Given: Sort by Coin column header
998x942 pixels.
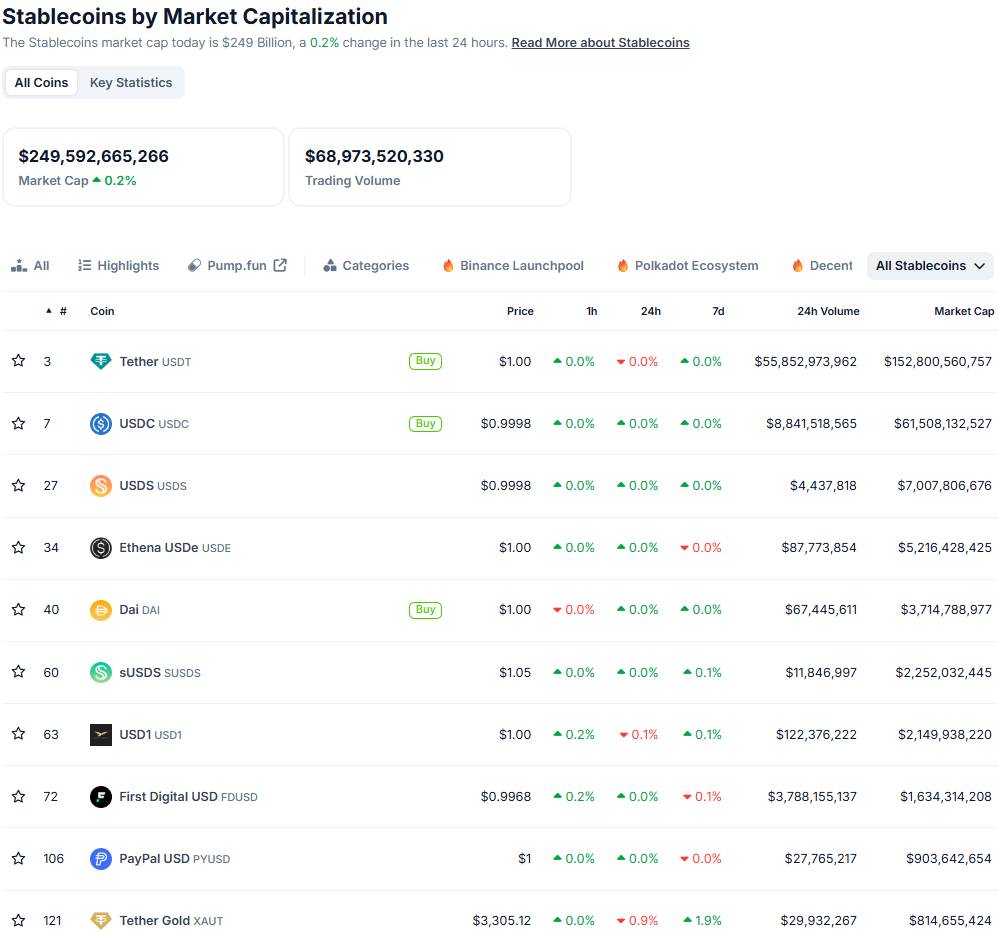Looking at the screenshot, I should tap(102, 311).
